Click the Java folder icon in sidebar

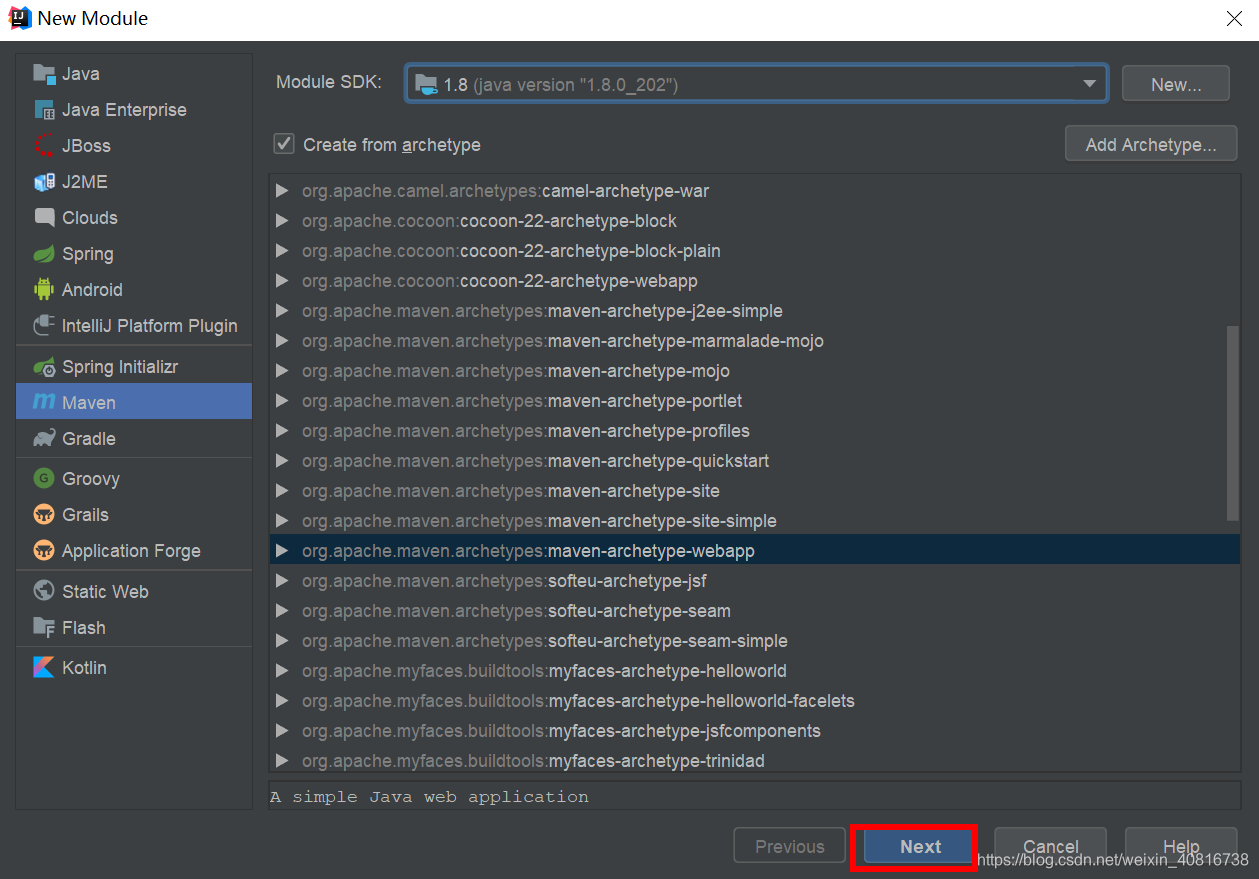pyautogui.click(x=43, y=74)
